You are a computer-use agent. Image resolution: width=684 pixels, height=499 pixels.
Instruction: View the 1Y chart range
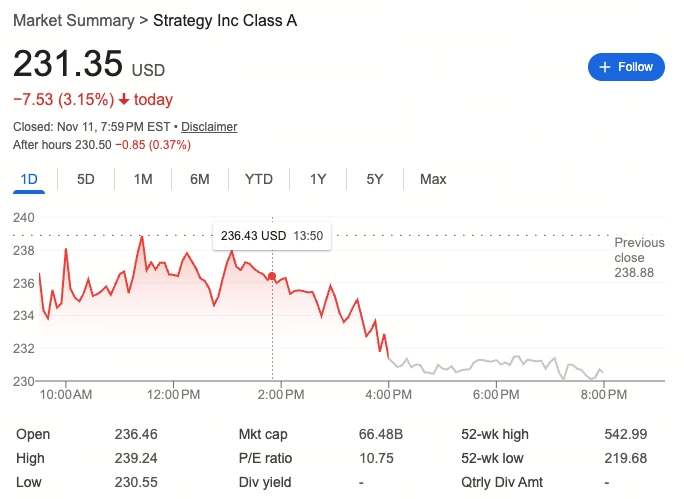pyautogui.click(x=318, y=179)
